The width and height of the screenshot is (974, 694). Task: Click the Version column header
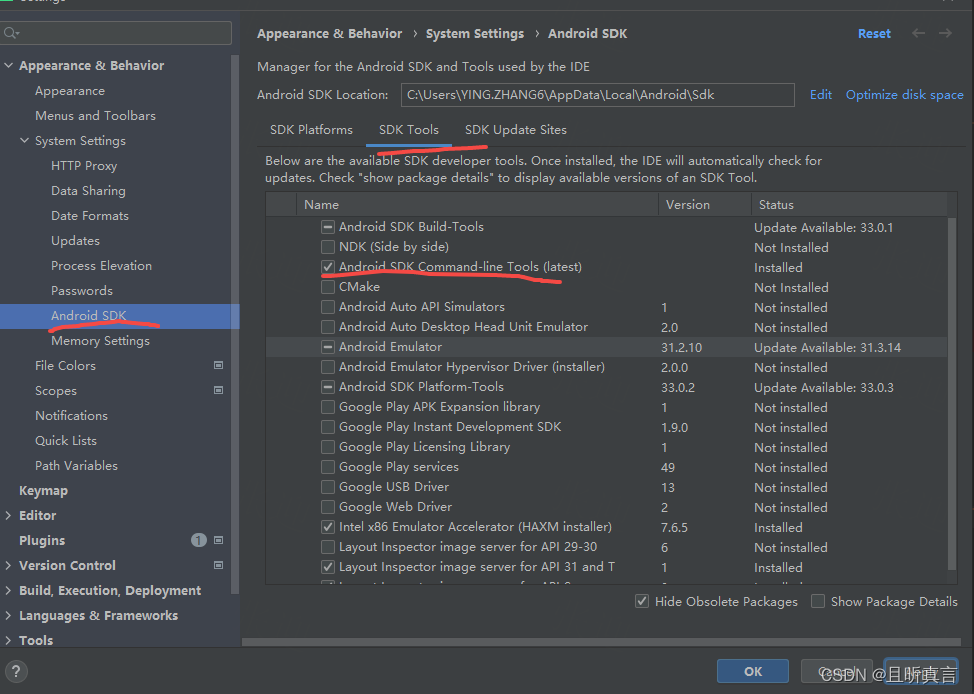point(705,204)
